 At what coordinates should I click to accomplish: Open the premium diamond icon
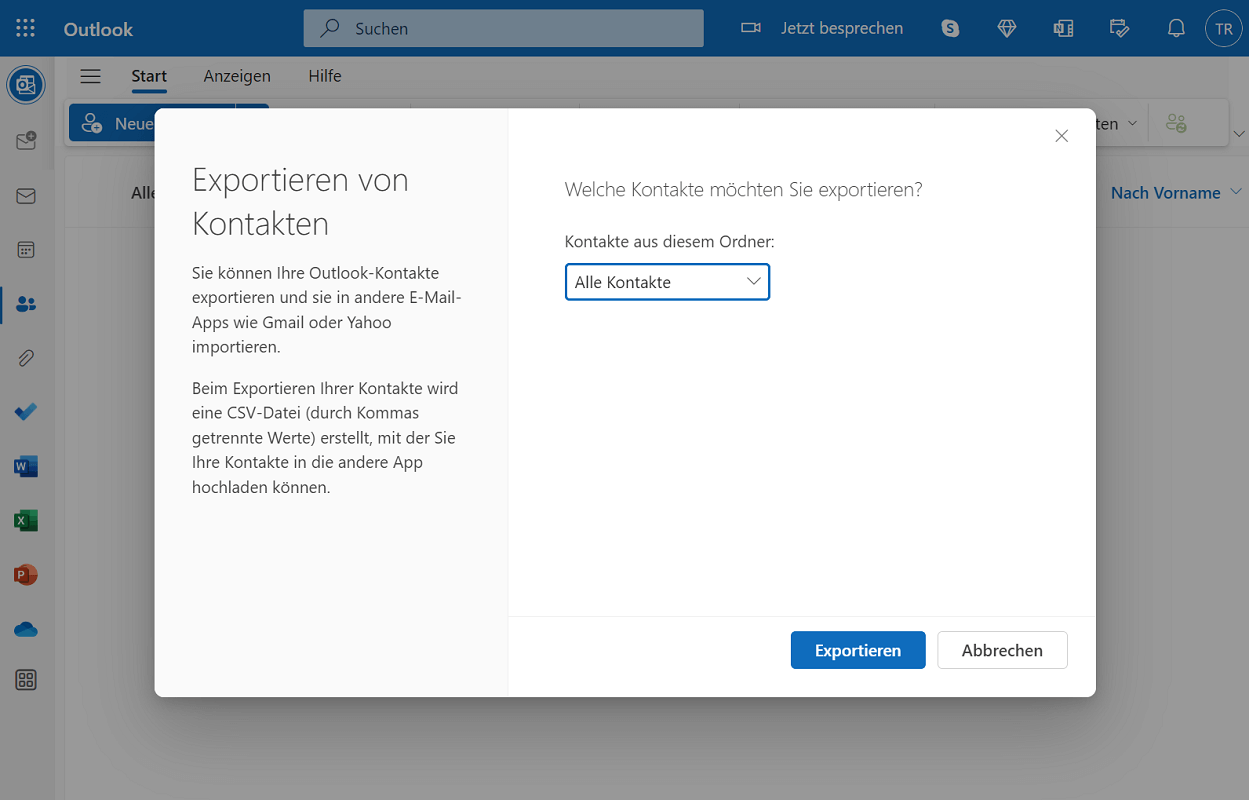coord(1007,28)
